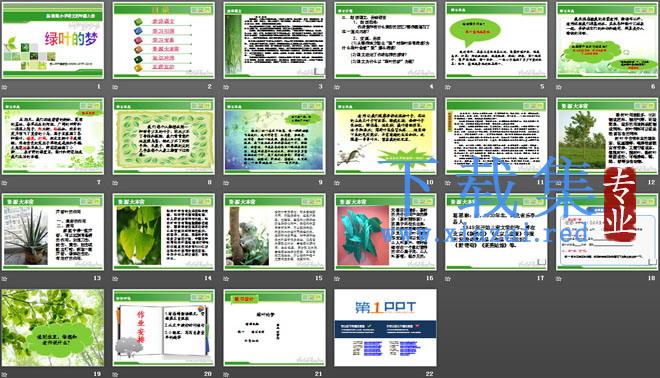Select the slide 2 table of contents thumbnail
This screenshot has height=378, width=660.
164,40
